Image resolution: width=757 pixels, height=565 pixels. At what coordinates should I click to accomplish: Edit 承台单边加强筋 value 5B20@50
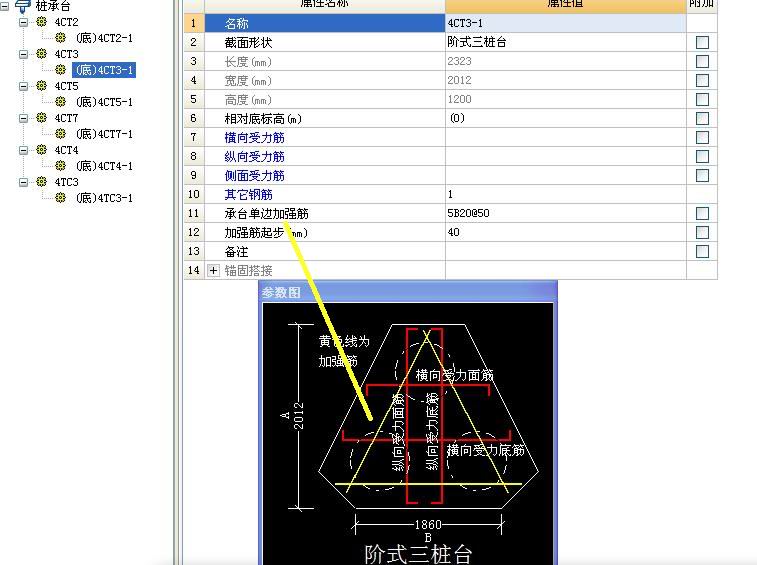pos(565,213)
